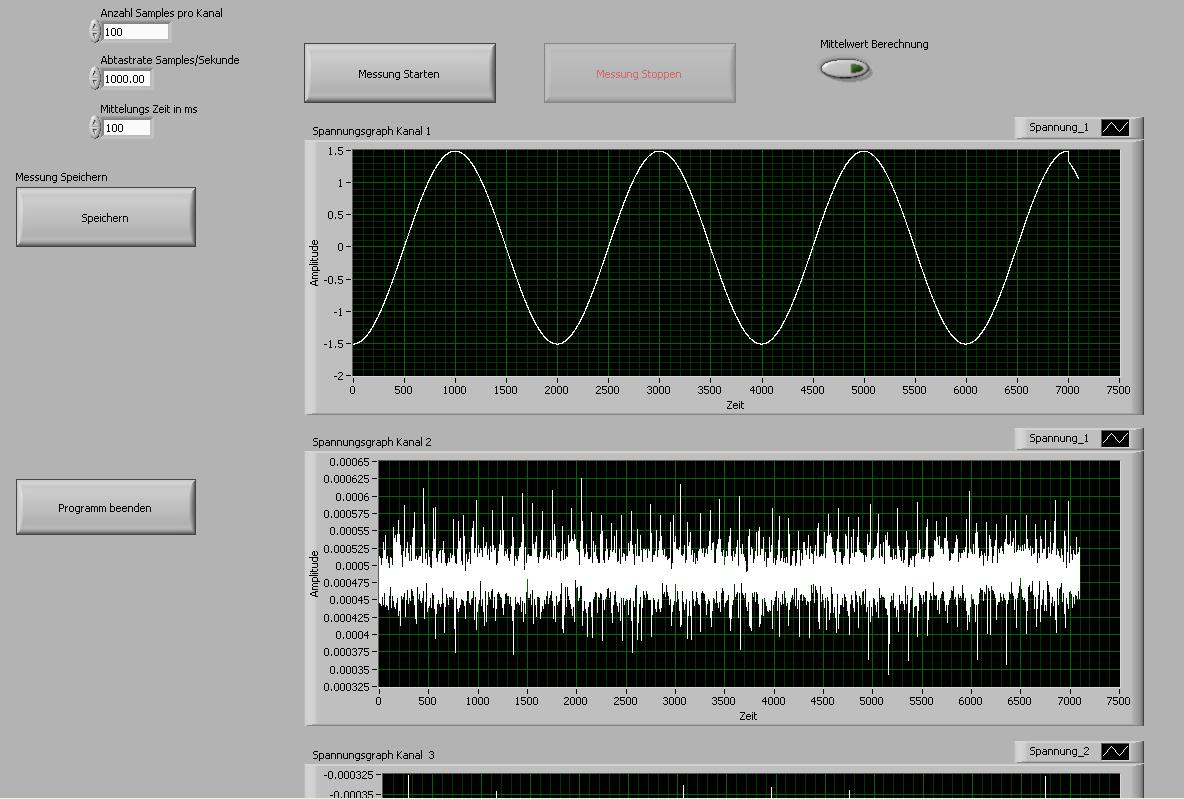Click the Speichern button
Screen dimensions: 1184x799
105,218
